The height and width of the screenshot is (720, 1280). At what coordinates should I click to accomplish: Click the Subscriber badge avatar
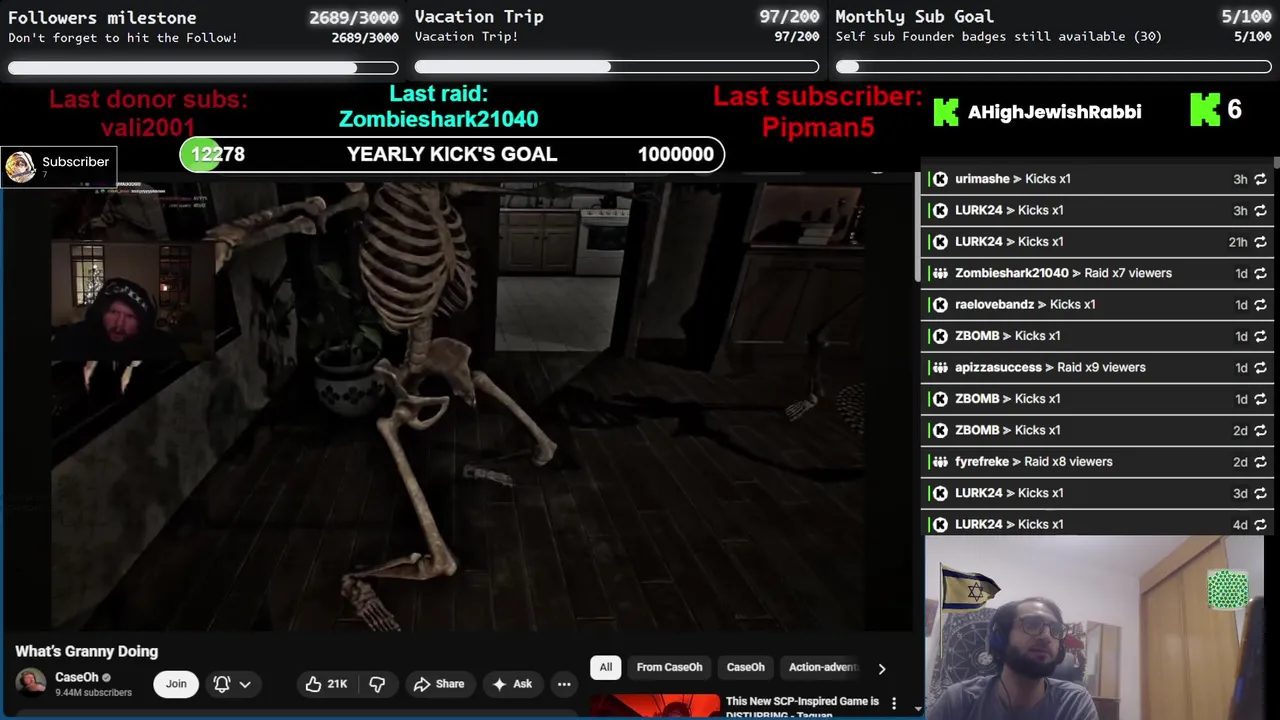pos(20,167)
